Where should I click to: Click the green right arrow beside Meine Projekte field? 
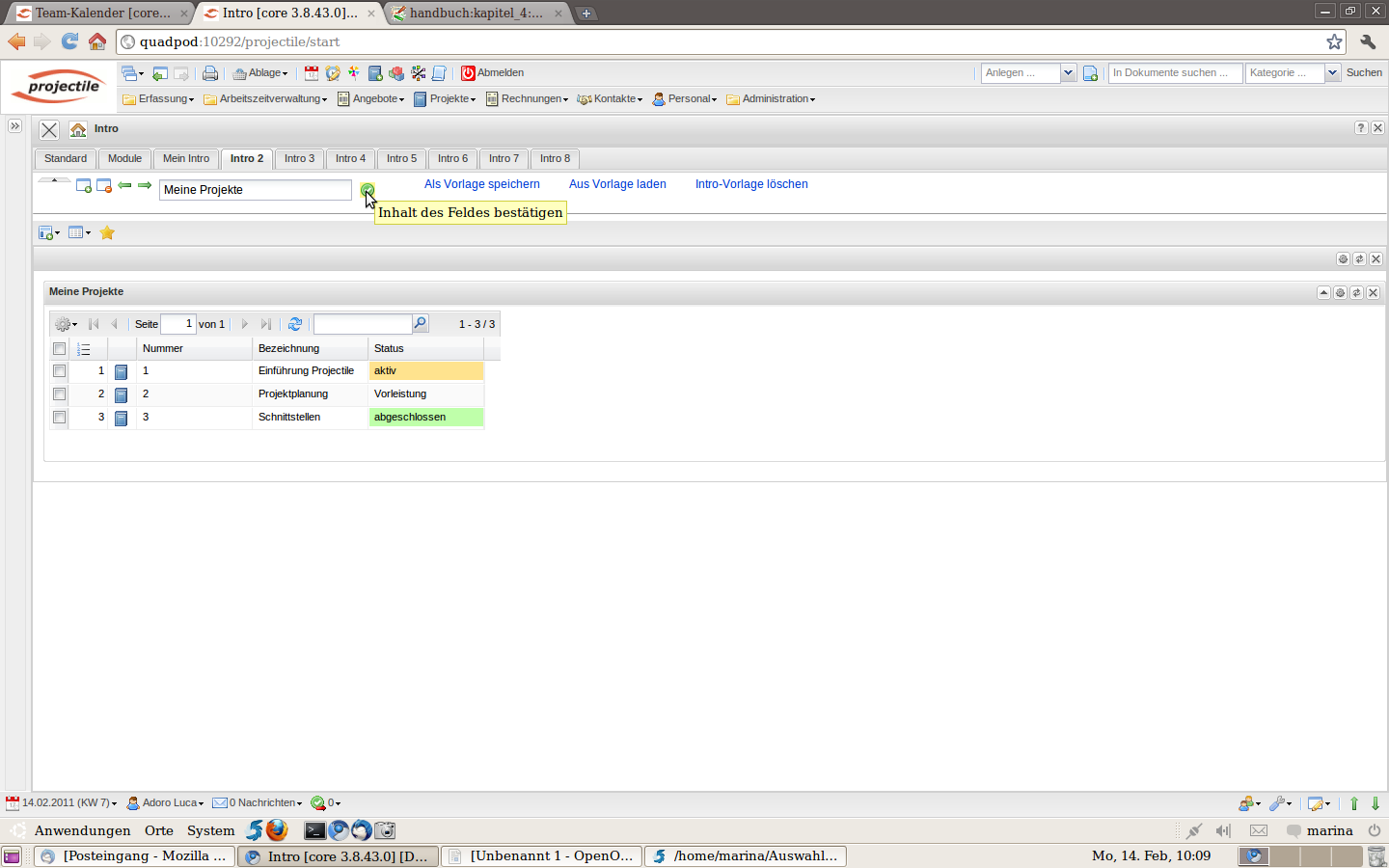[x=145, y=185]
